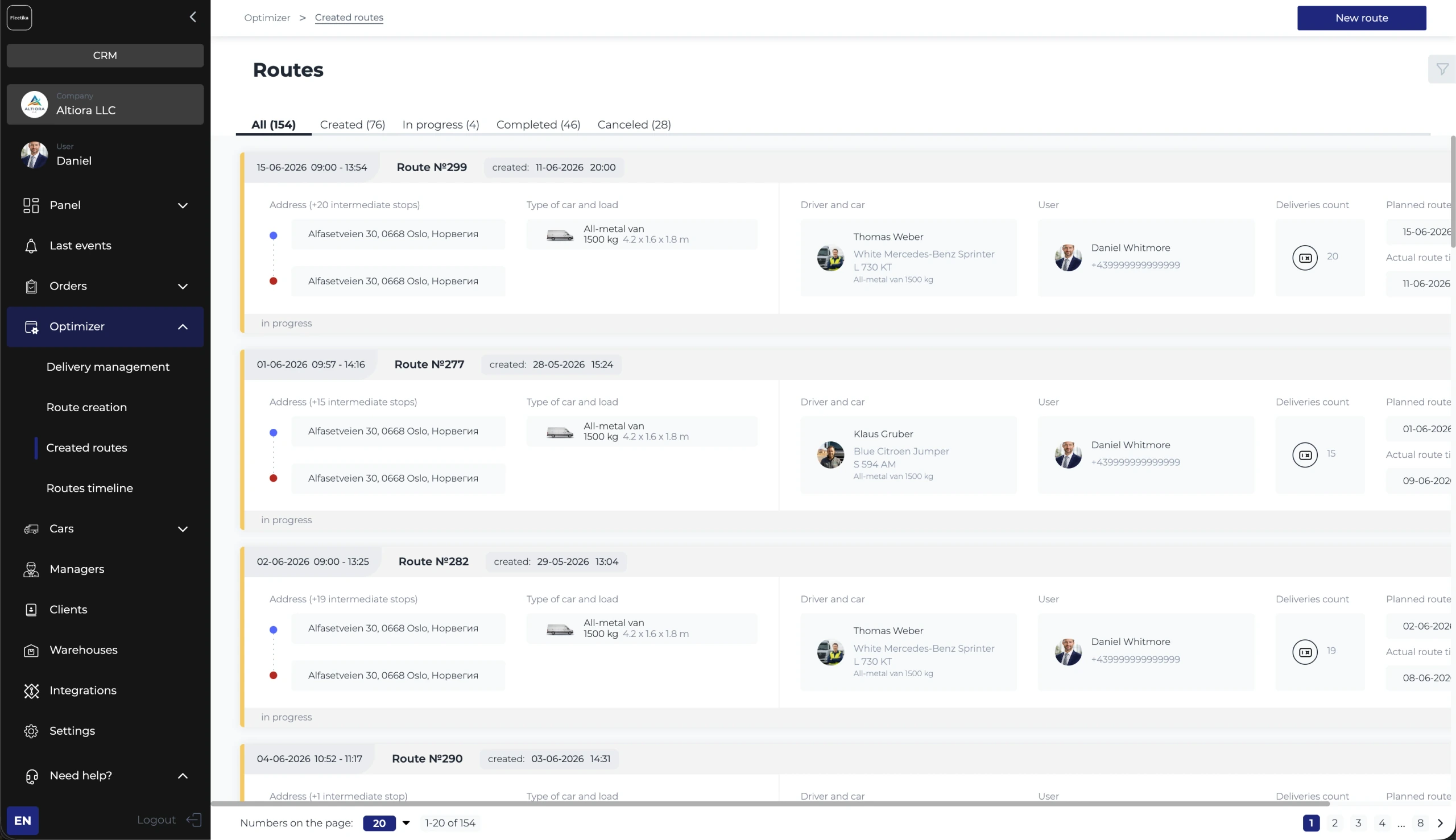Viewport: 1456px width, 840px height.
Task: Switch to the Canceled (28) tab
Action: (x=634, y=125)
